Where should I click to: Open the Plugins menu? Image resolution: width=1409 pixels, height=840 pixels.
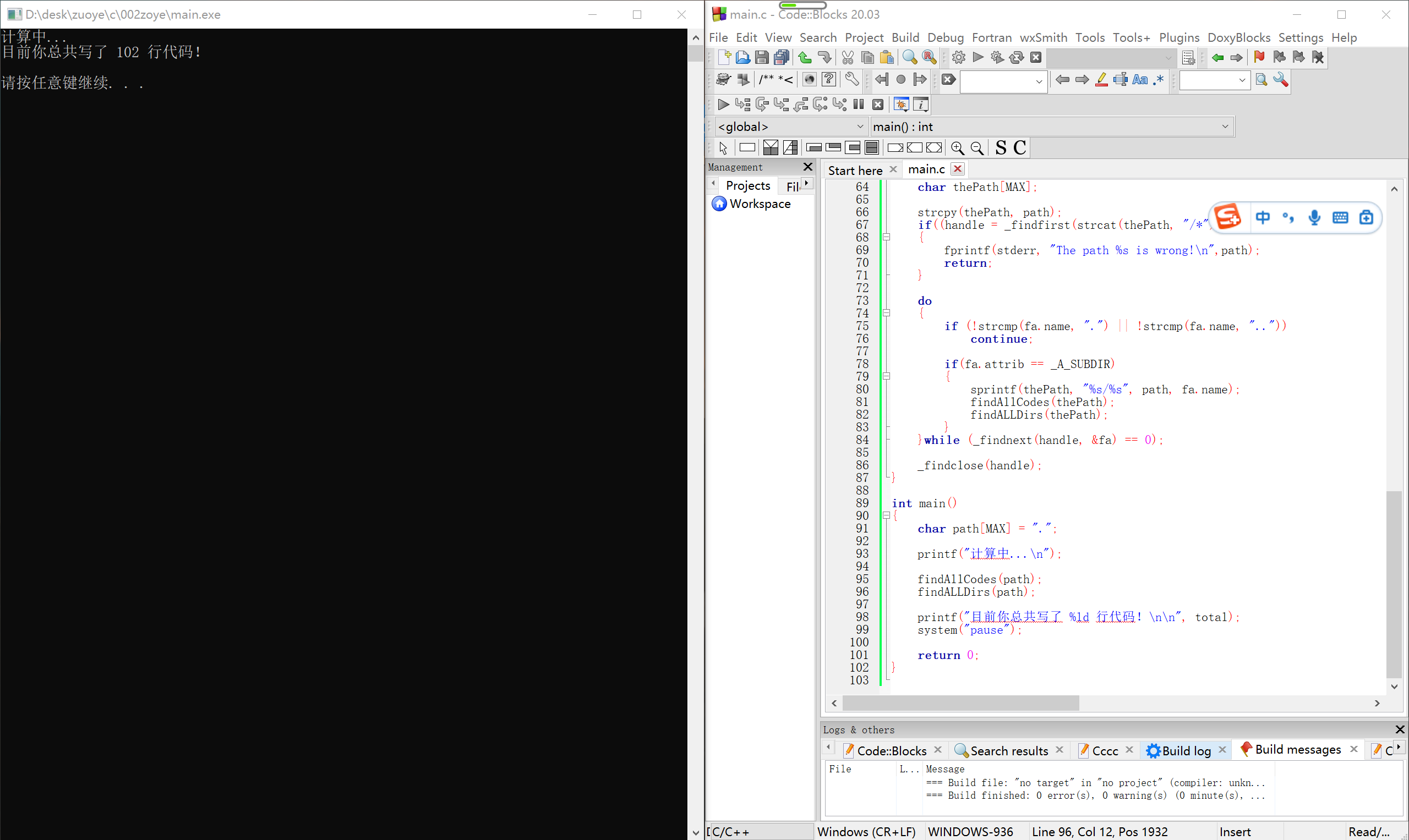click(1178, 37)
